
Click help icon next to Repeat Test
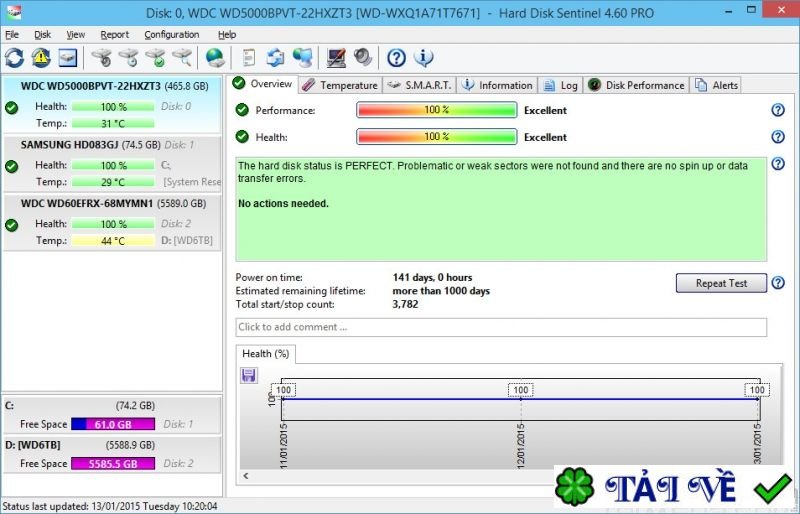point(777,283)
